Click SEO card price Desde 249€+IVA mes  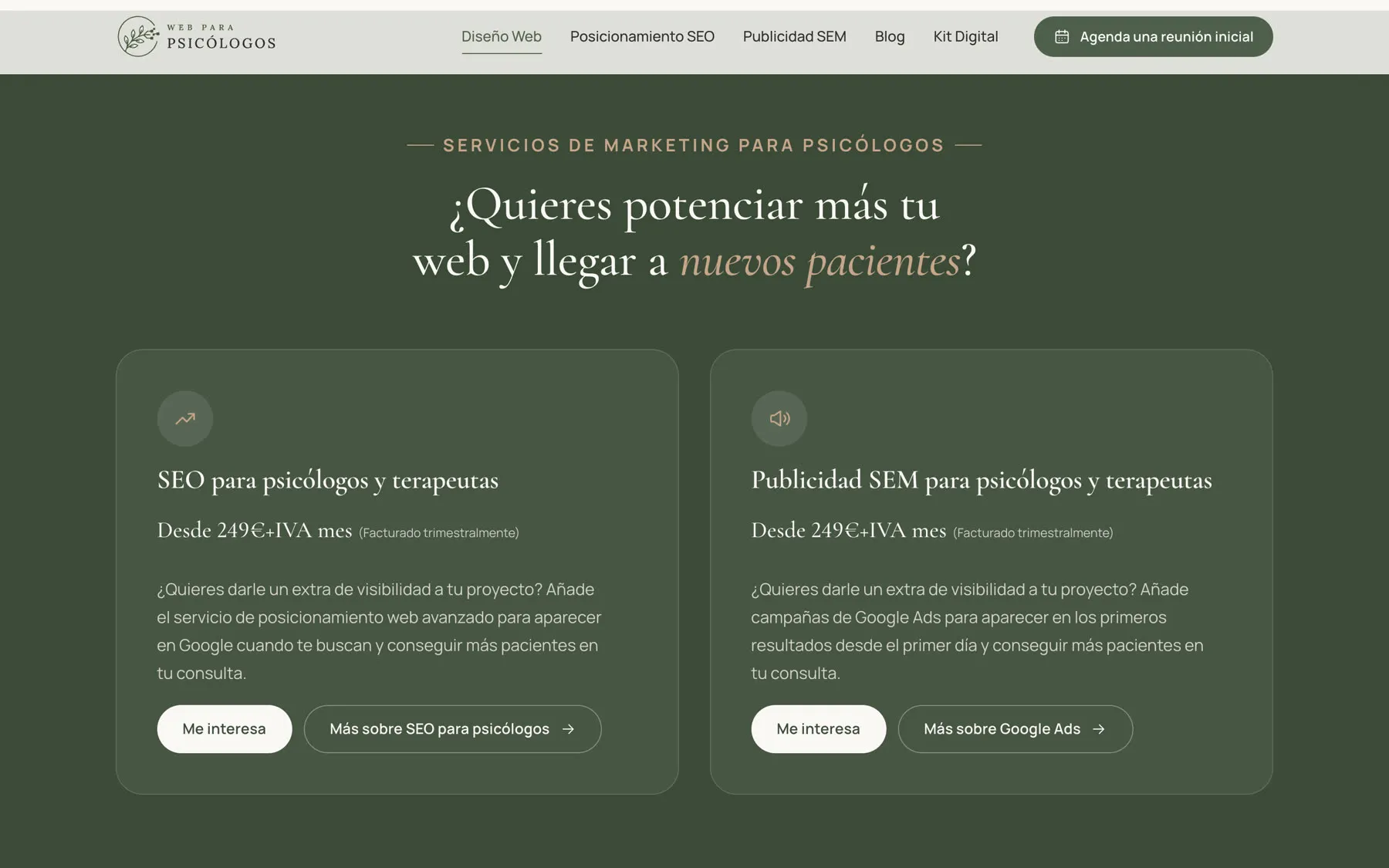(255, 531)
